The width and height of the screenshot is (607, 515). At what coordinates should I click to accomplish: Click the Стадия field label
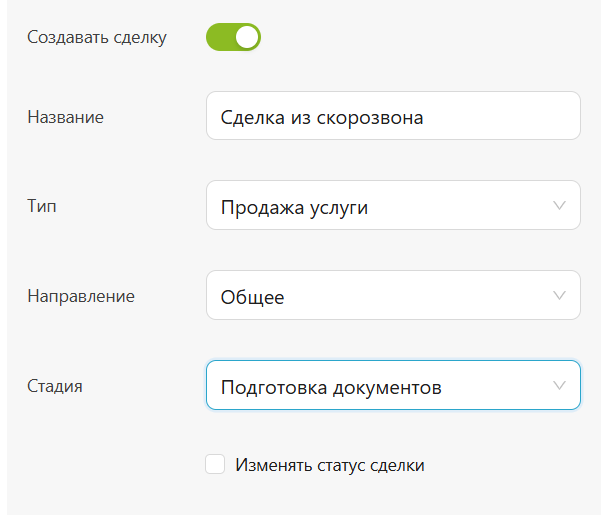pos(55,385)
